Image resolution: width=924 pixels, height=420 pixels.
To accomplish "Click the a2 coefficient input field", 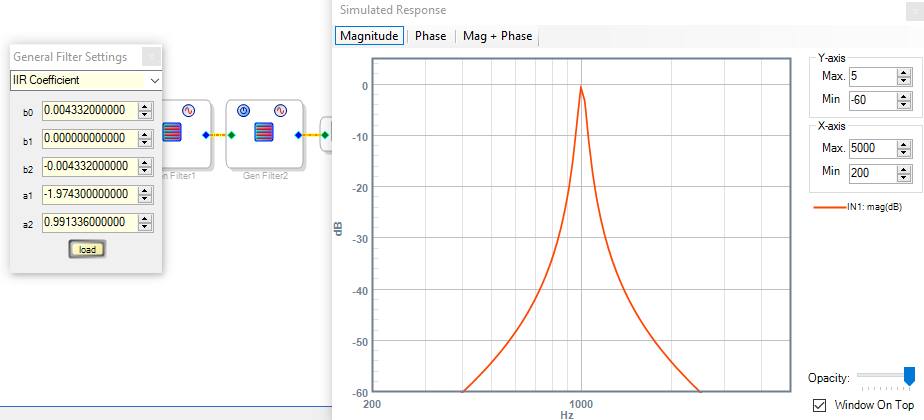I will [x=90, y=222].
